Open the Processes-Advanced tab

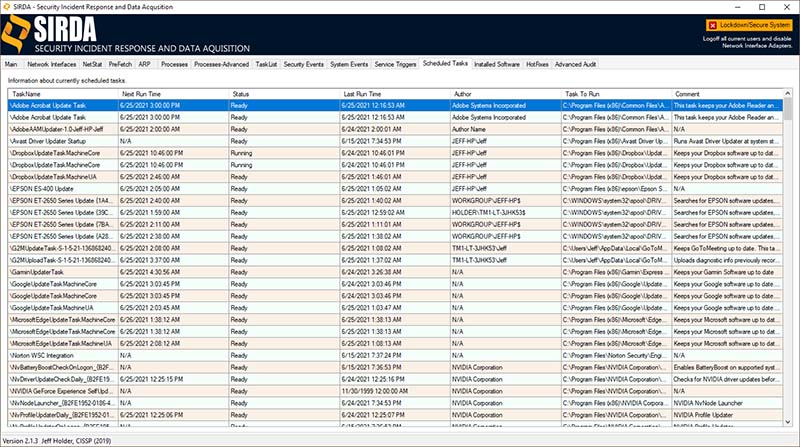click(221, 64)
